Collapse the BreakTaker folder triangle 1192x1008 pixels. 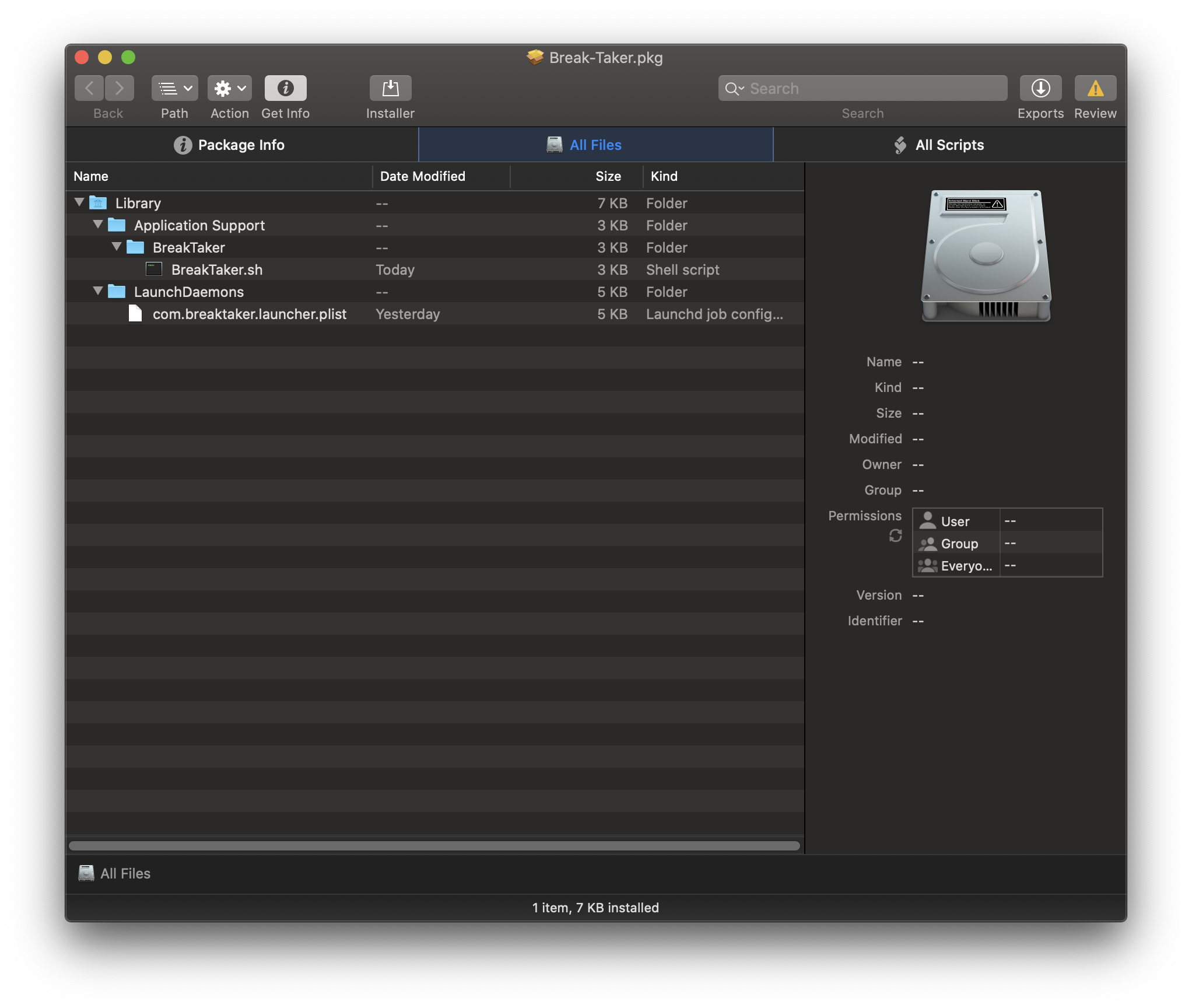[x=117, y=247]
